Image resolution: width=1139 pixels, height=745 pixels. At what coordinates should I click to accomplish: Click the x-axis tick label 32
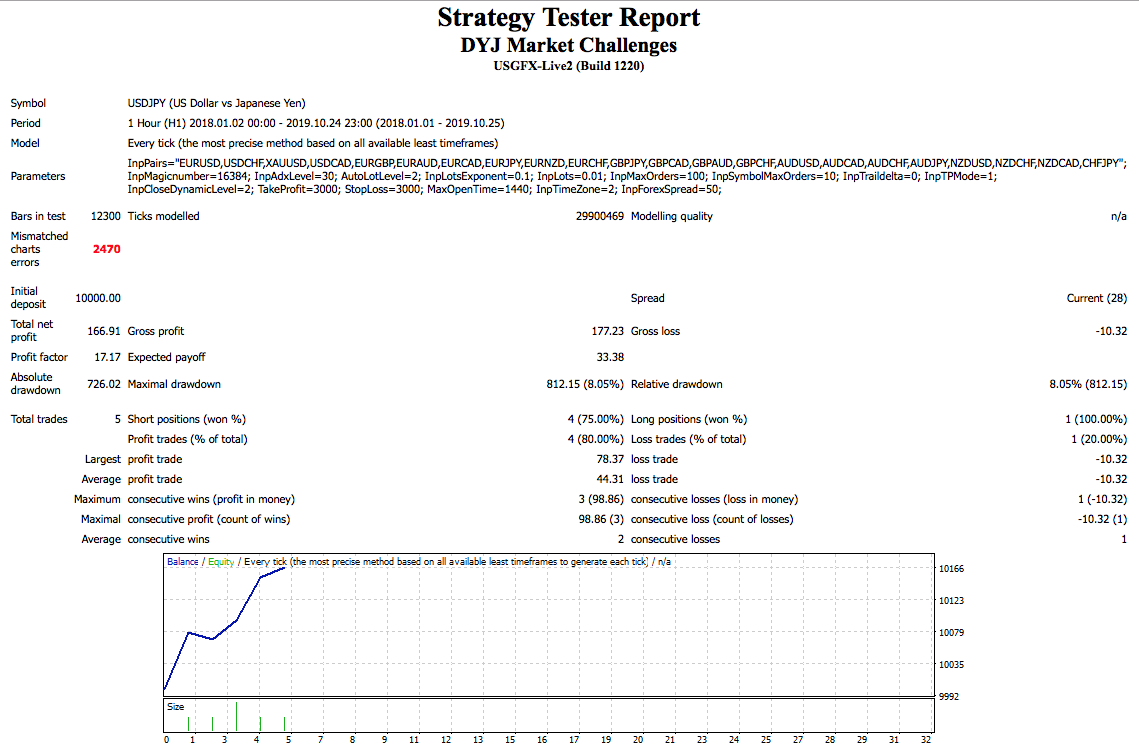pyautogui.click(x=925, y=739)
